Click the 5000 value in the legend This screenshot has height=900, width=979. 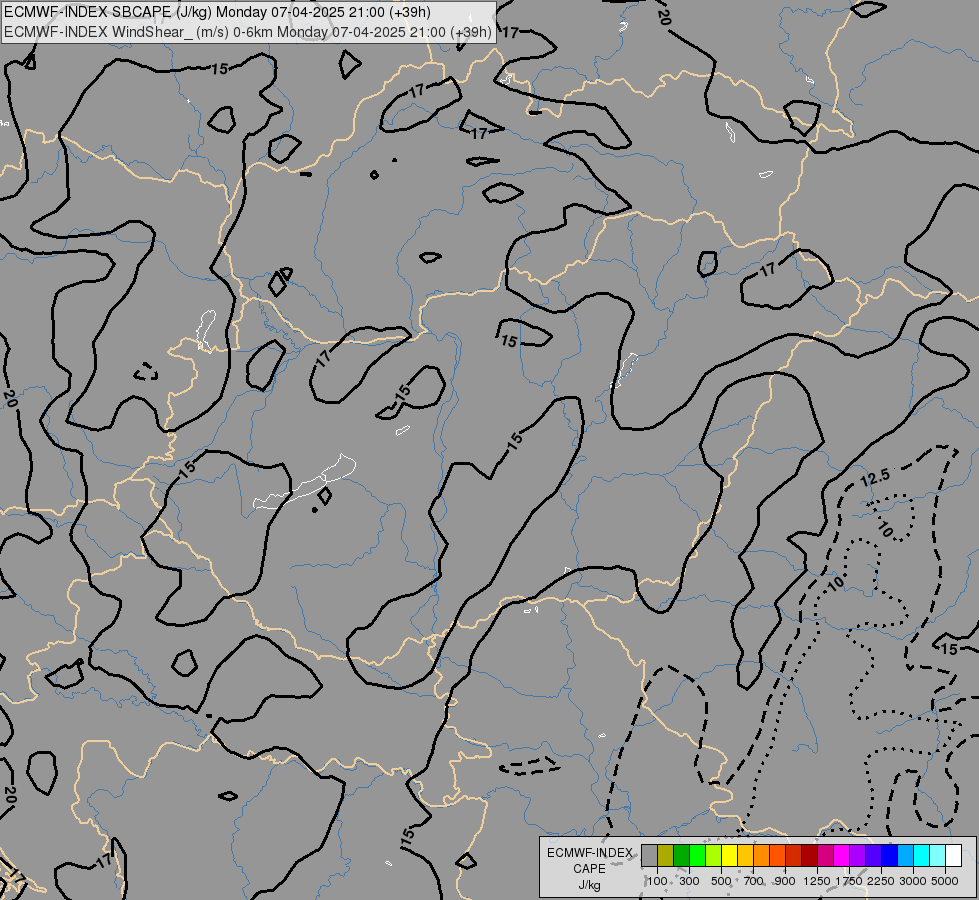945,881
